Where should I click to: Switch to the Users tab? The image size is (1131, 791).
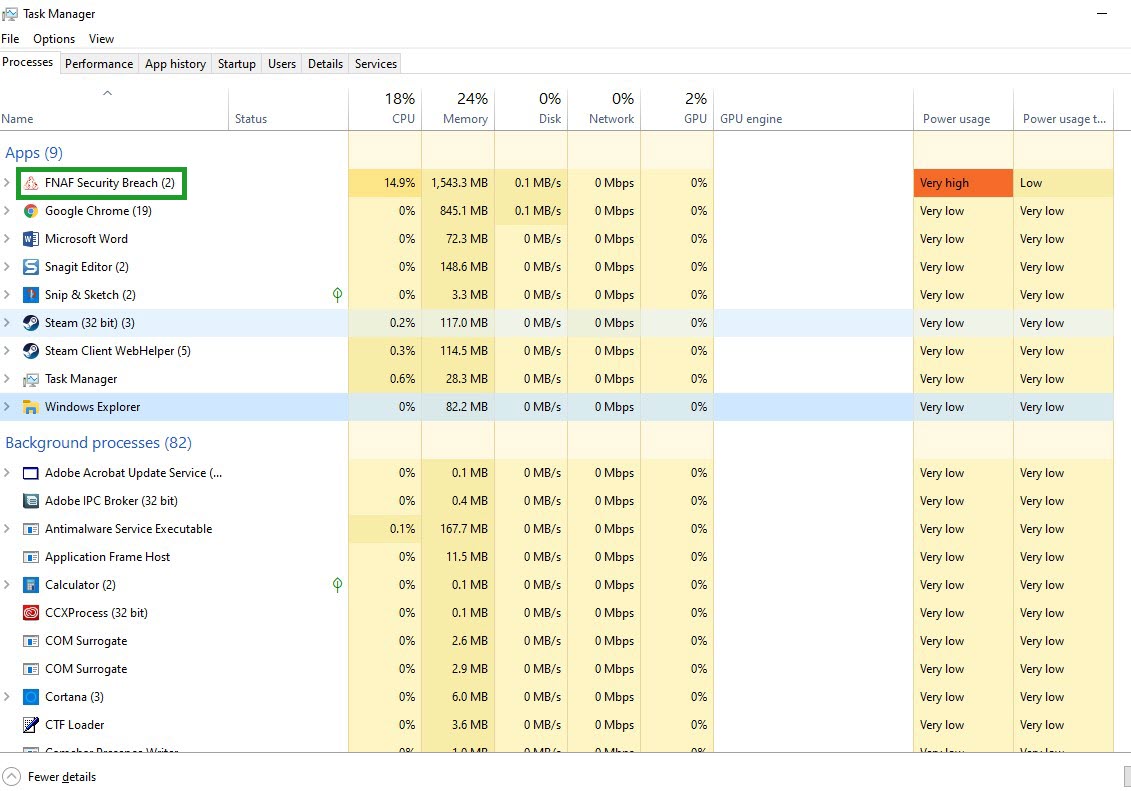(x=282, y=63)
